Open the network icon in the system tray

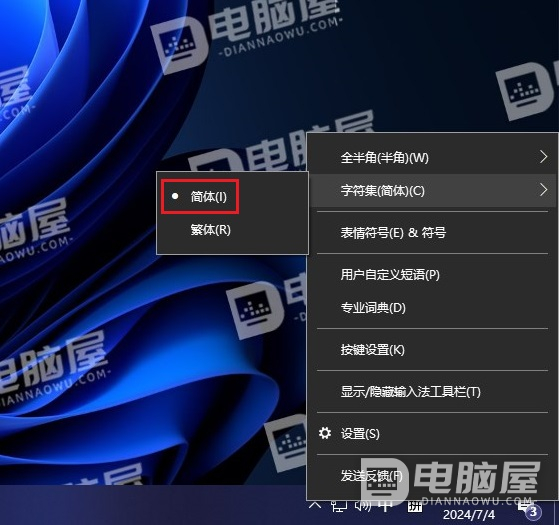click(x=339, y=505)
